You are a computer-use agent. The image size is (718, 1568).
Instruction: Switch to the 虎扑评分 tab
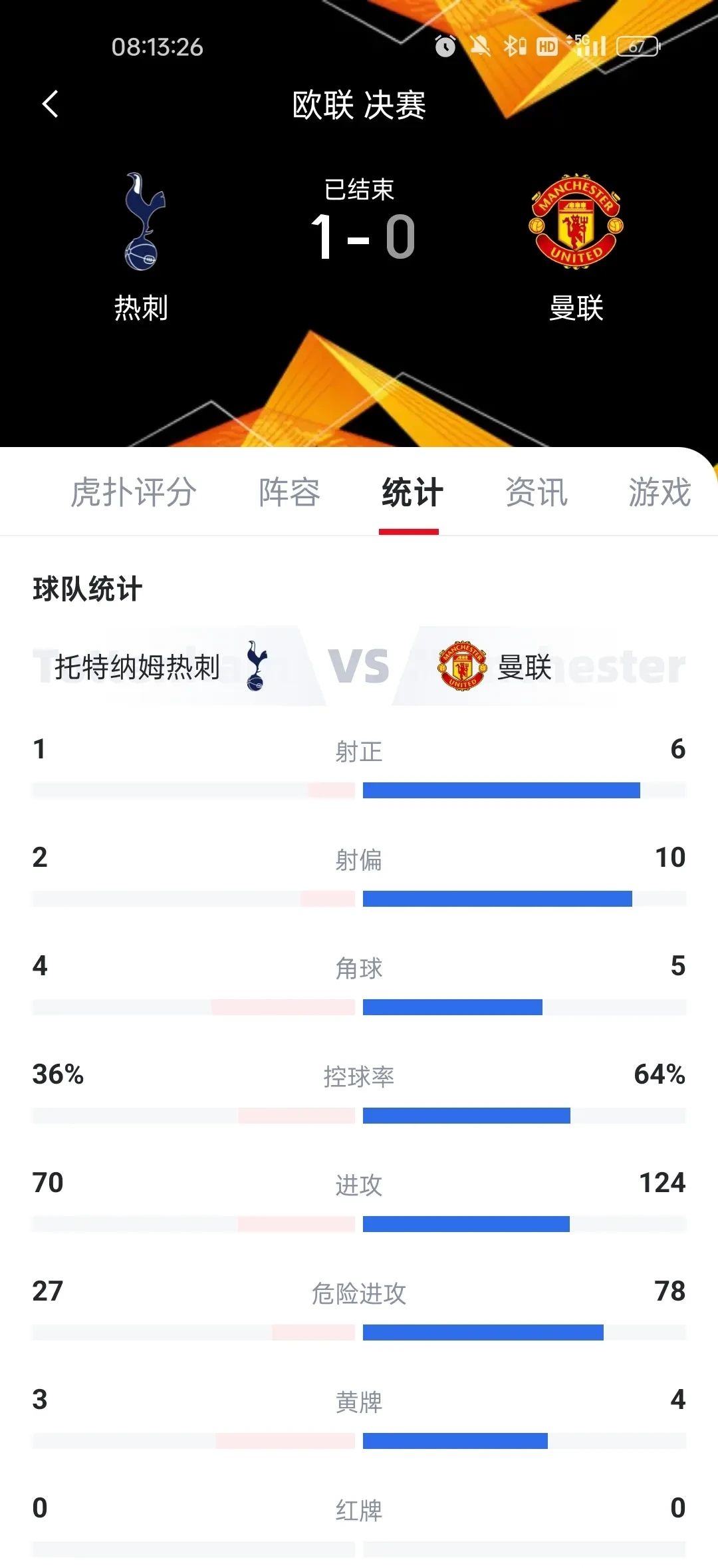pos(134,492)
